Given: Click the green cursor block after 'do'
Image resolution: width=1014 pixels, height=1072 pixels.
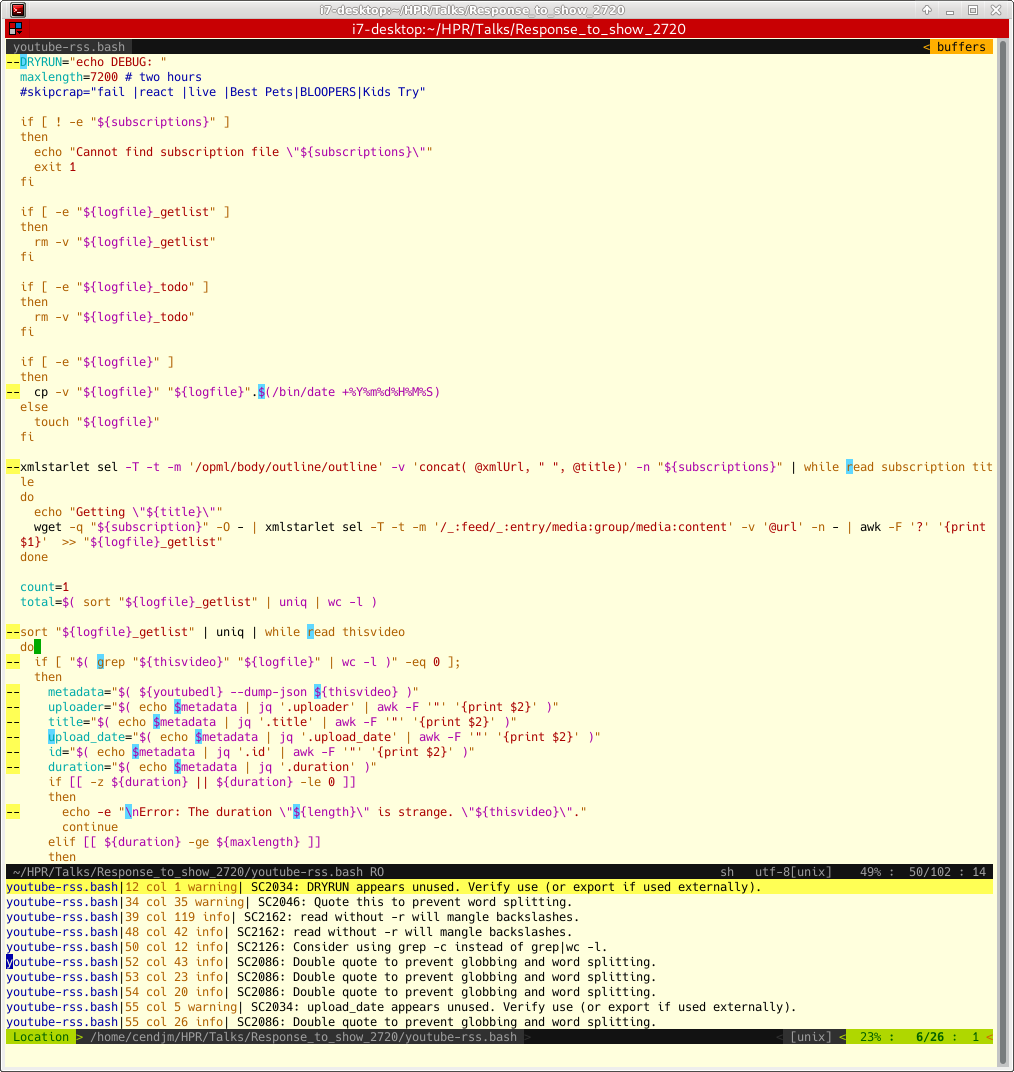Looking at the screenshot, I should pos(37,647).
